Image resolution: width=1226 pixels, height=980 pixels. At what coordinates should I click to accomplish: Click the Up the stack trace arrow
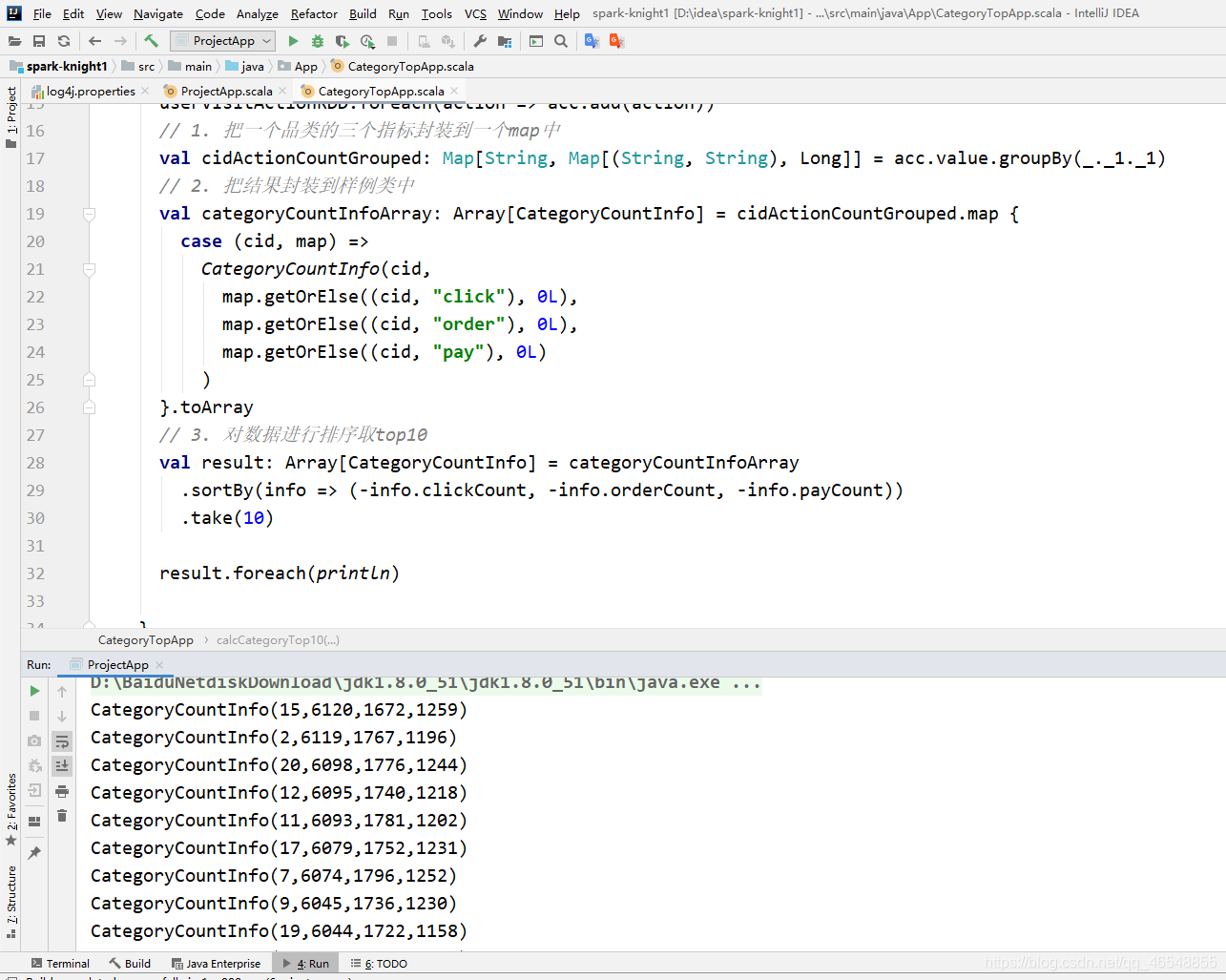point(62,692)
